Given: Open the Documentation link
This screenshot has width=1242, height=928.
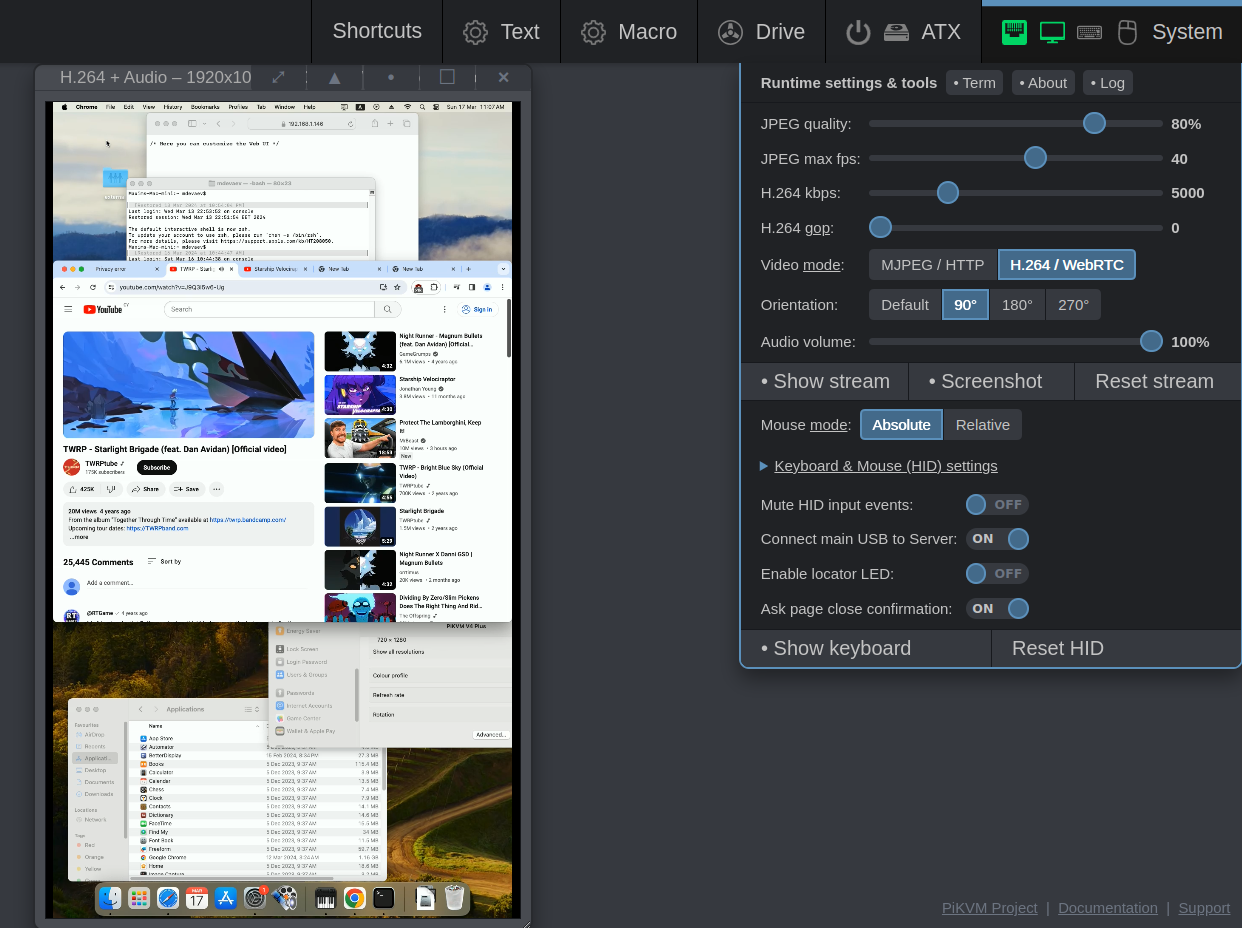Looking at the screenshot, I should click(x=1108, y=907).
